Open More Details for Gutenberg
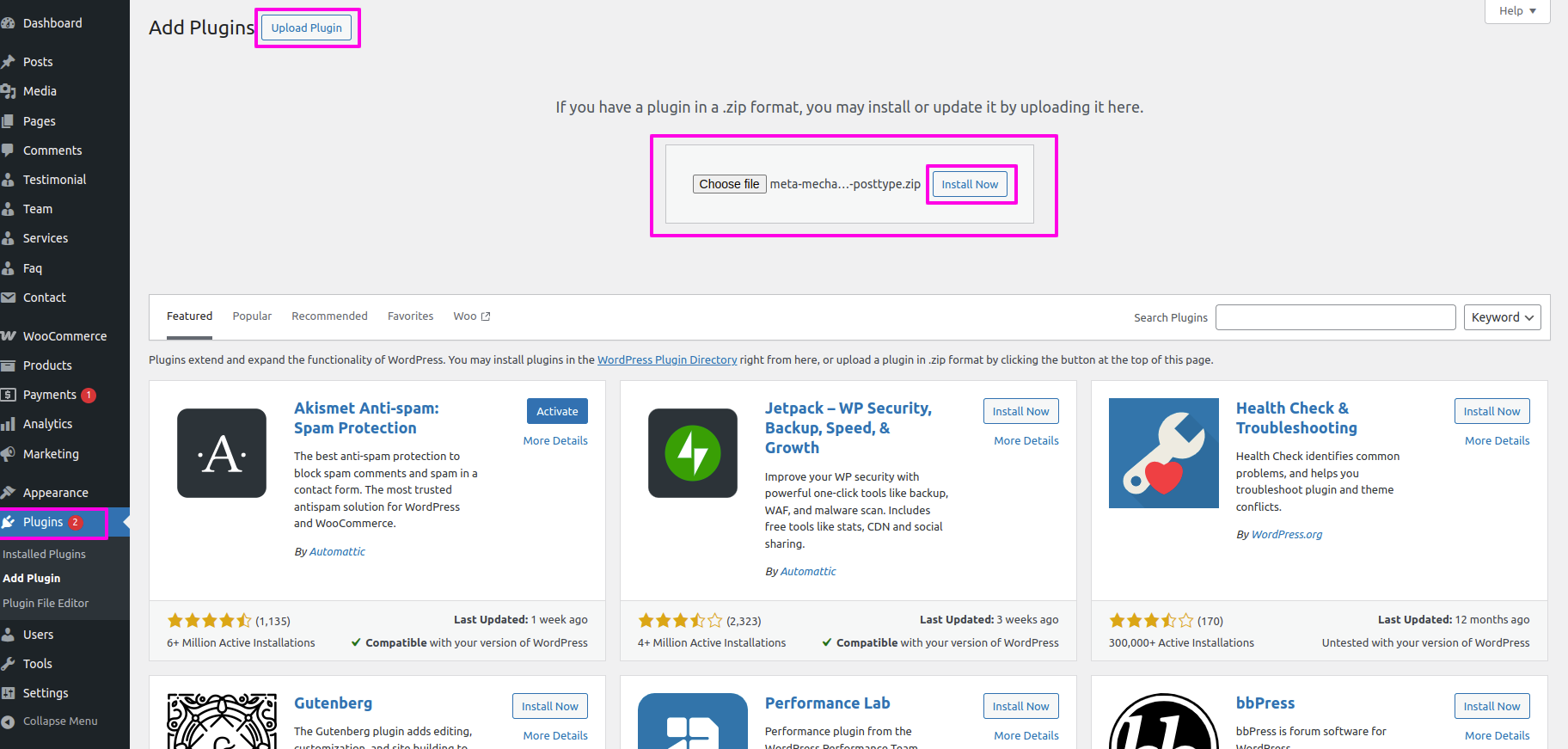The image size is (1568, 749). [x=555, y=736]
